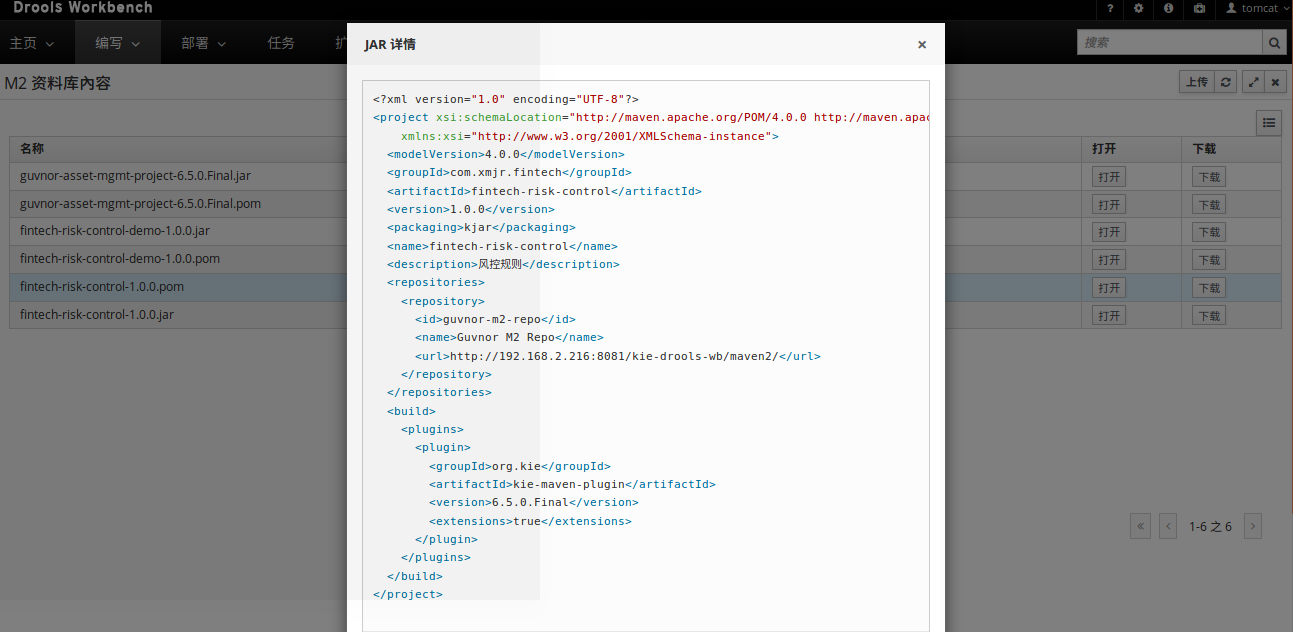Click the description 风控规则 line
This screenshot has width=1293, height=632.
click(x=503, y=264)
